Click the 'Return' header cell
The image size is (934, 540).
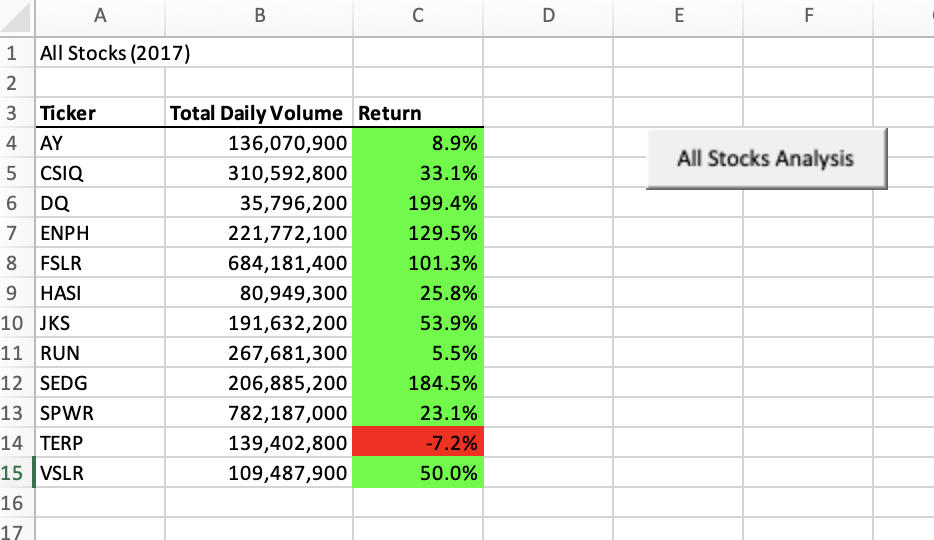point(418,113)
